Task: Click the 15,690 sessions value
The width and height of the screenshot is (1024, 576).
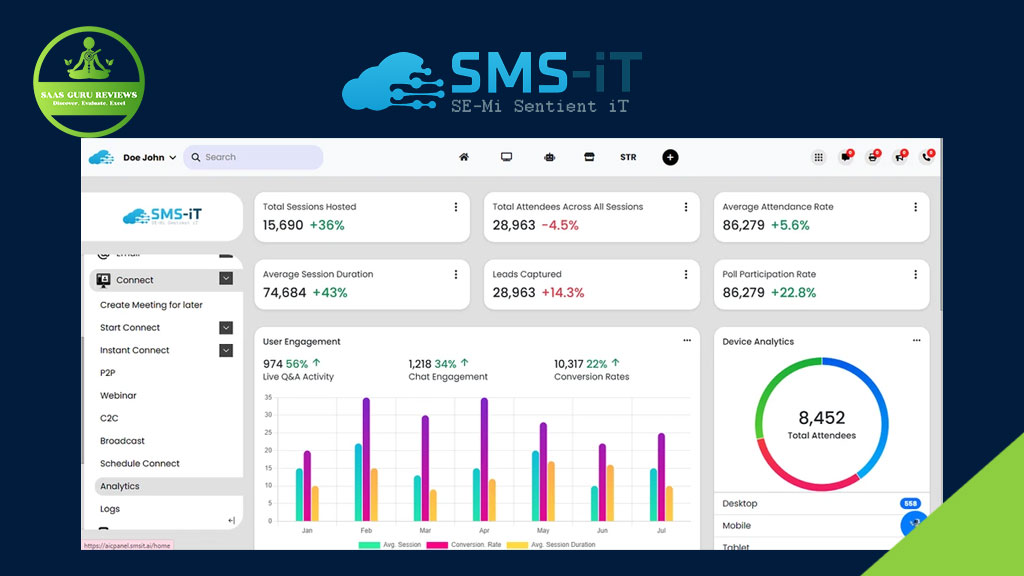Action: coord(283,225)
